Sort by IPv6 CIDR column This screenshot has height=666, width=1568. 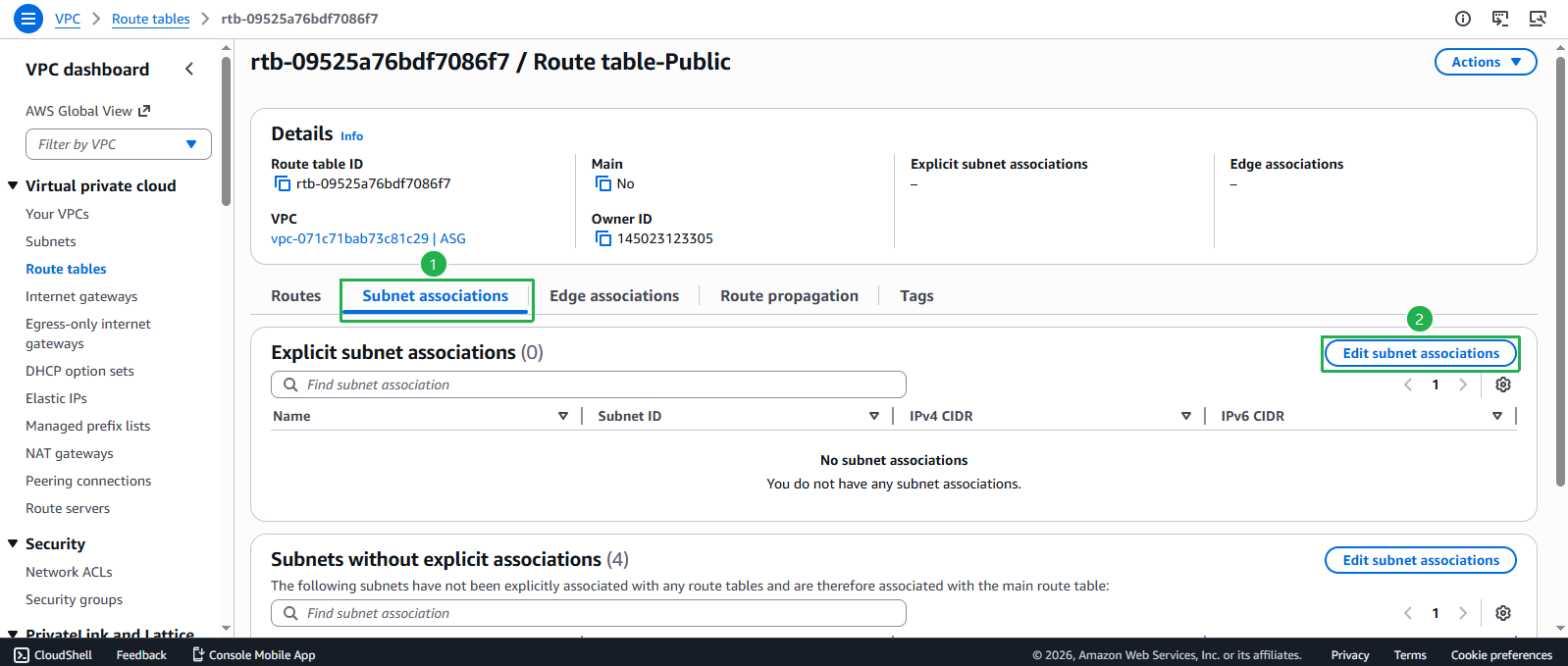coord(1497,416)
